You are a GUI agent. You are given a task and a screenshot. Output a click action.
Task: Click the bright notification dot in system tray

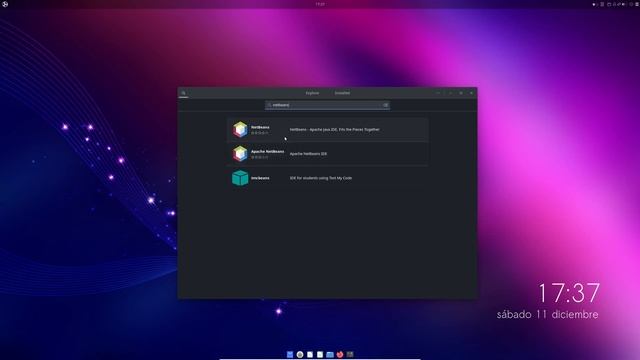click(x=594, y=4)
